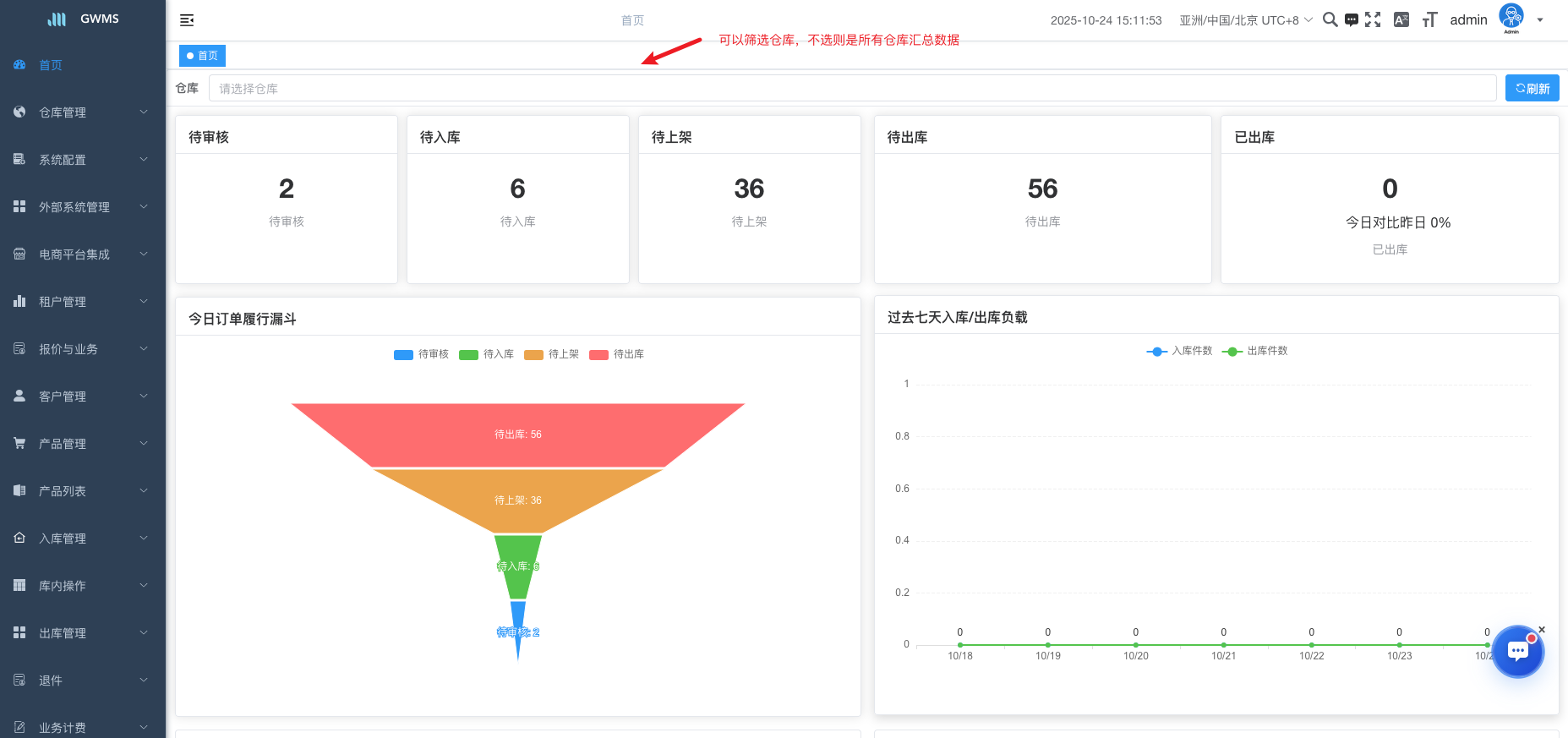The height and width of the screenshot is (738, 1568).
Task: Click the admin avatar image
Action: click(1511, 18)
